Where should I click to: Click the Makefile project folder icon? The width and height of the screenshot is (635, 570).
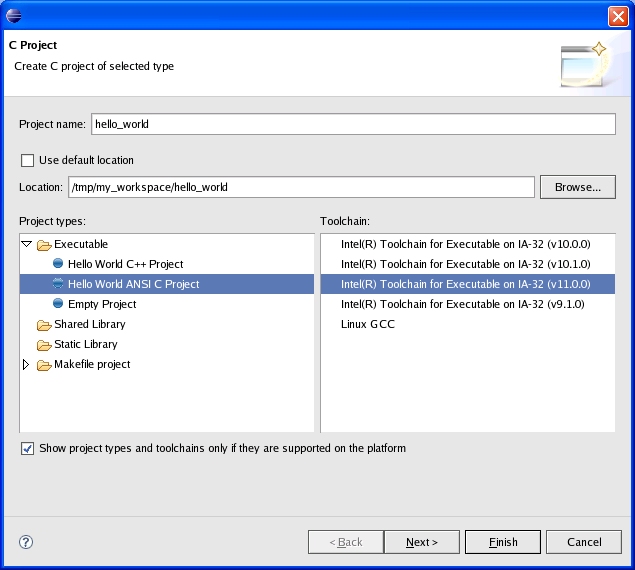(x=43, y=365)
